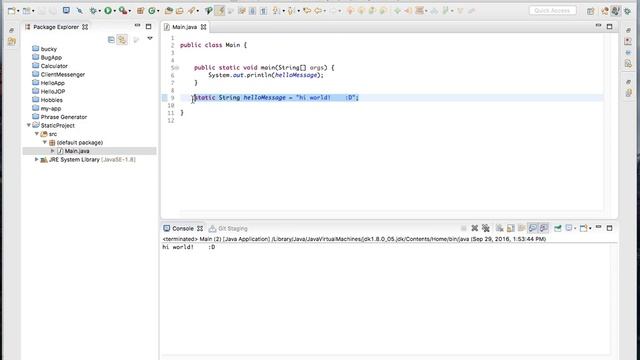This screenshot has height=360, width=640.
Task: Click the New file wizard icon
Action: pyautogui.click(x=11, y=11)
